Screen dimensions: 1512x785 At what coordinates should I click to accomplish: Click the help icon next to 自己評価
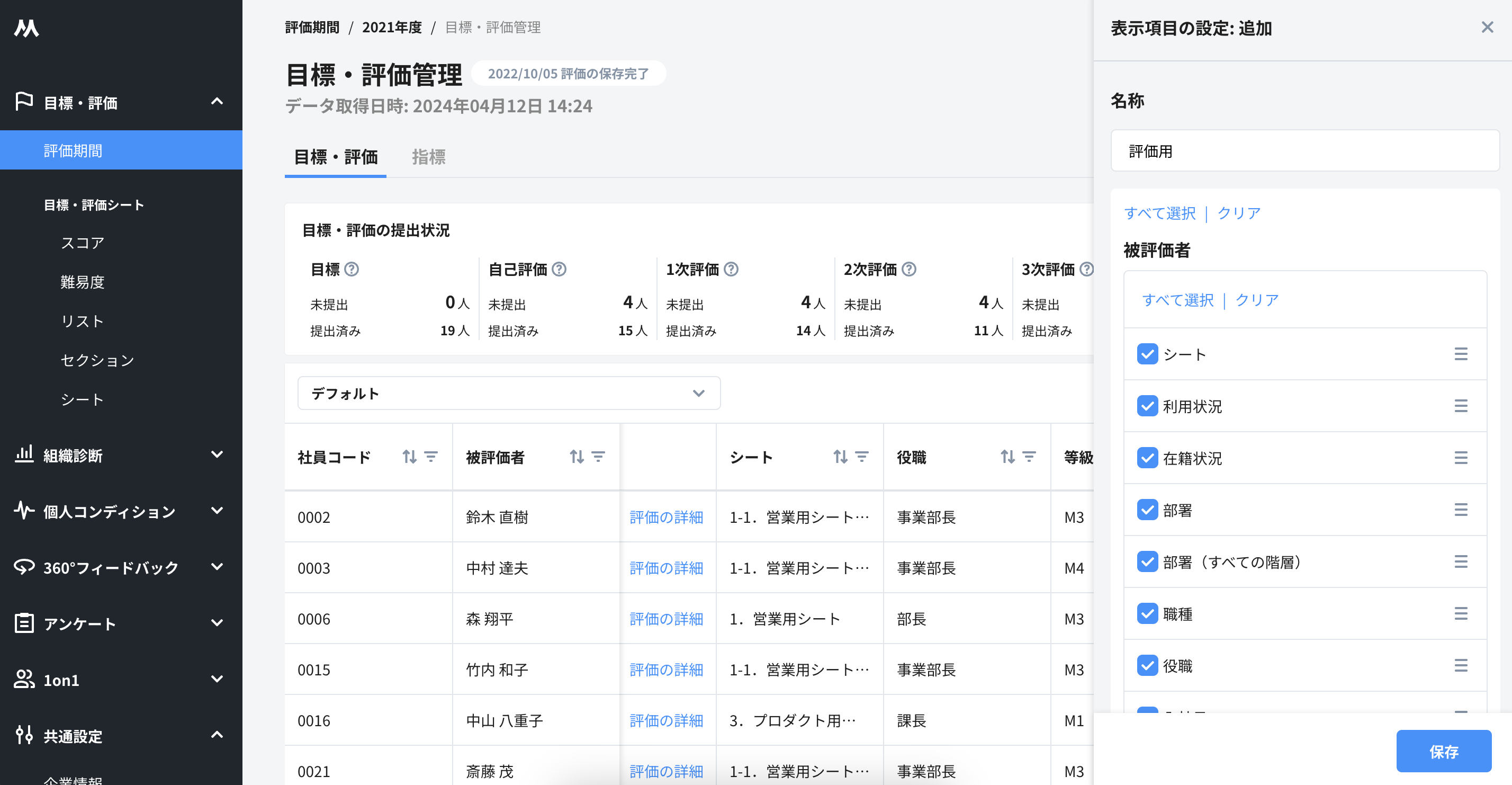[560, 270]
